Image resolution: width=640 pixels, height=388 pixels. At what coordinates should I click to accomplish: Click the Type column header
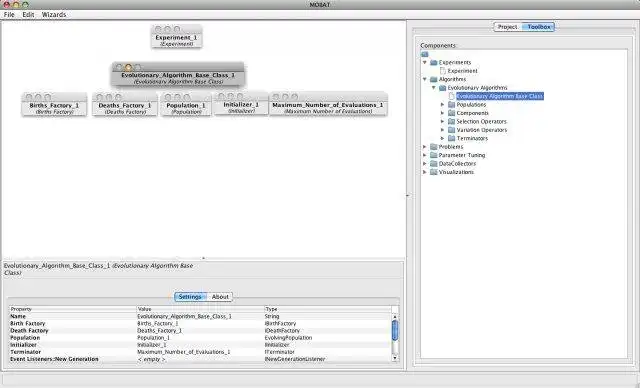(x=327, y=309)
